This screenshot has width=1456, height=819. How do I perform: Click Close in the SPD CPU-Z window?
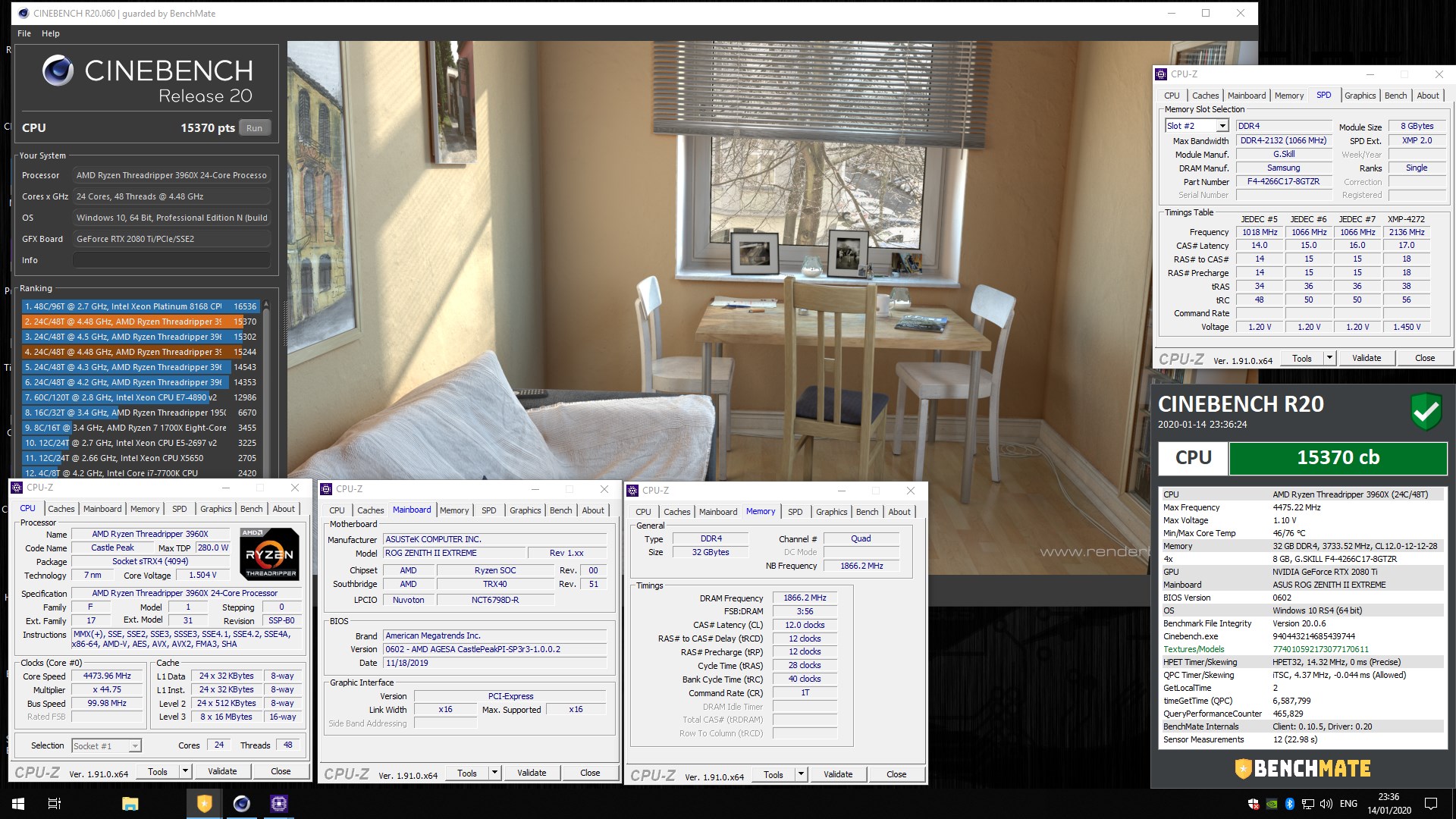point(1425,358)
